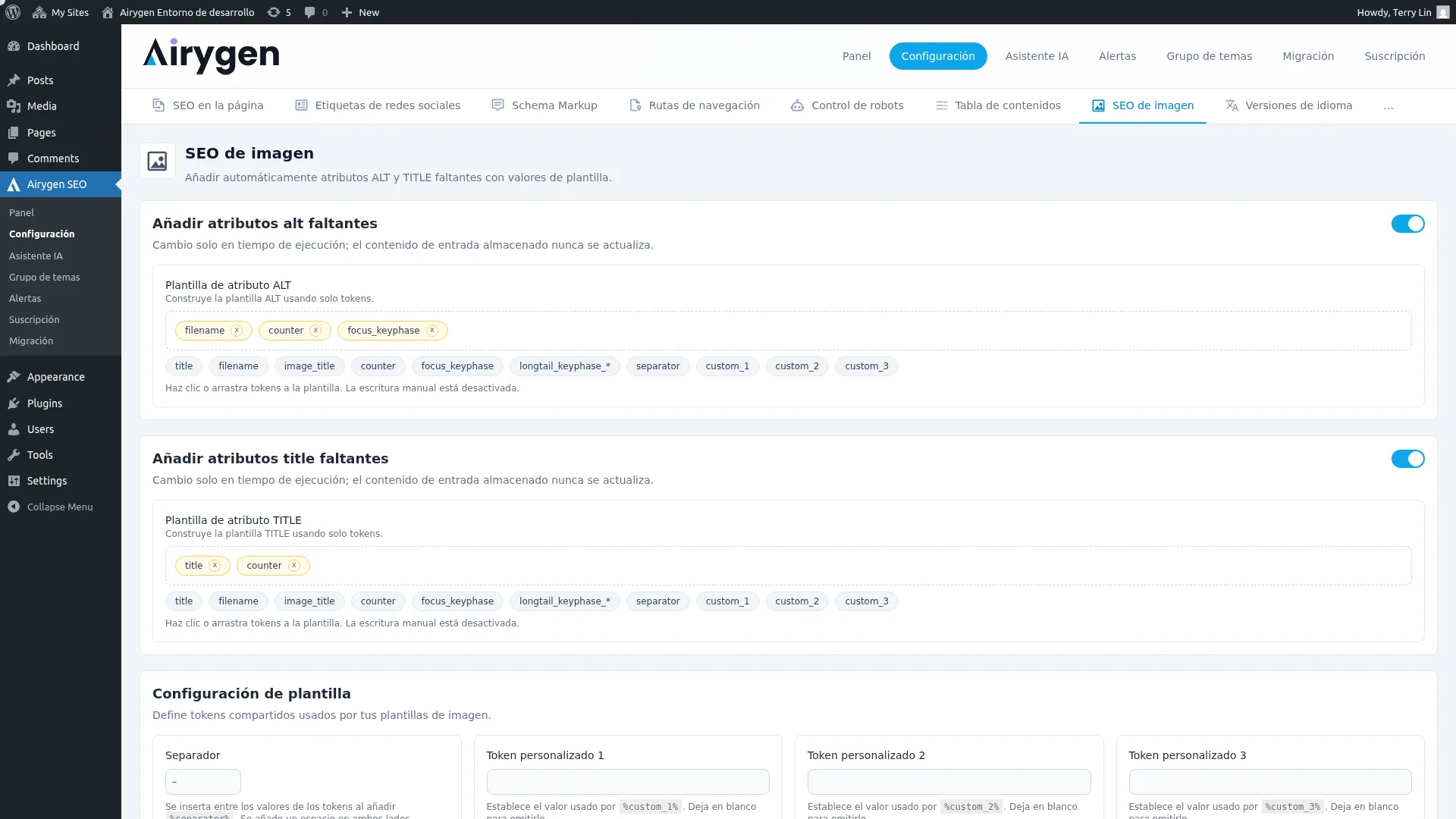Open Grupo de temas sidebar submenu link

click(x=61, y=278)
